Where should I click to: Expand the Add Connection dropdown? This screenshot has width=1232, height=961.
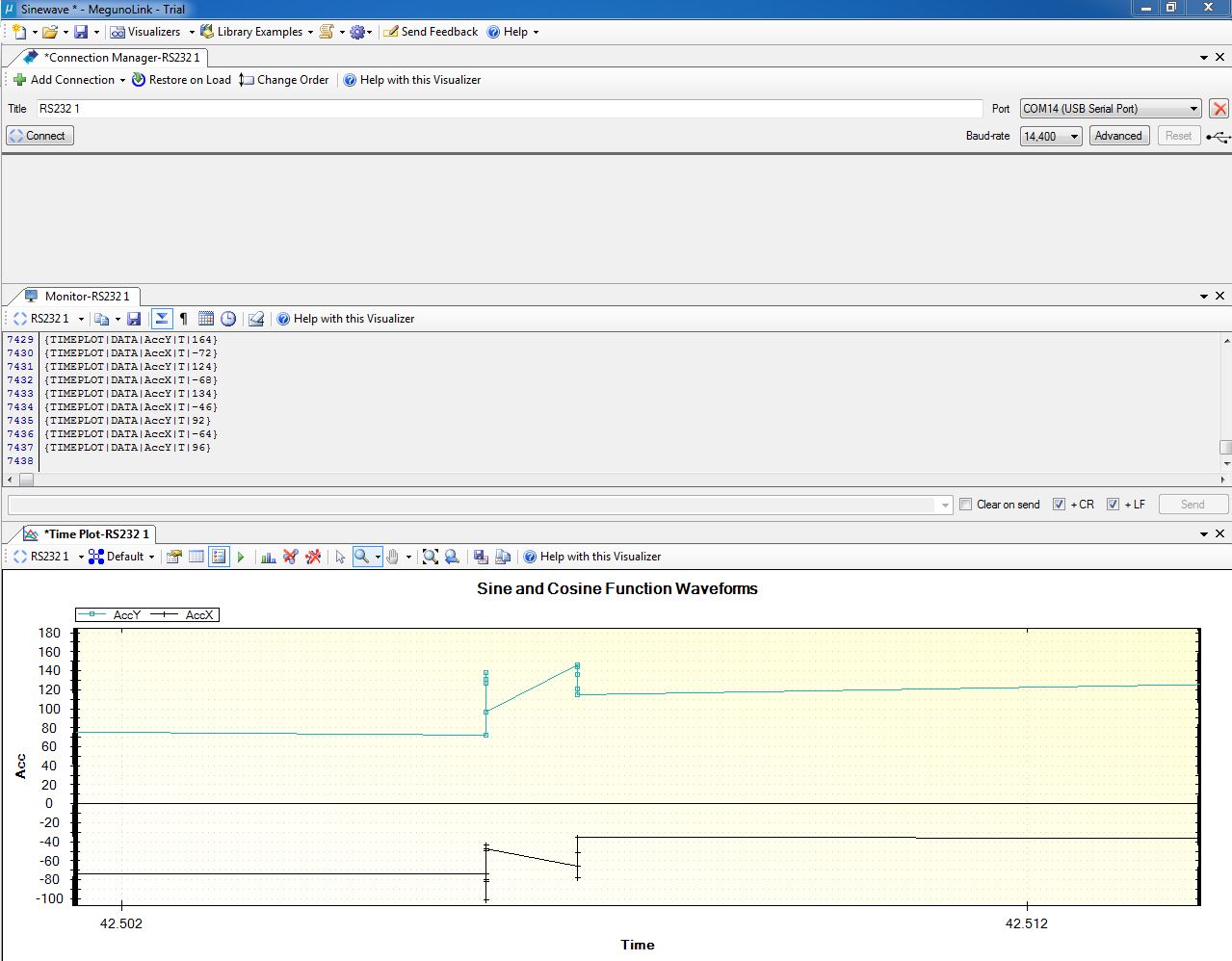[x=122, y=80]
